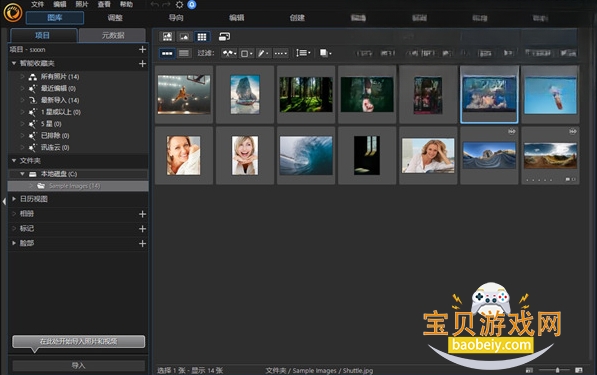Add a new tag (标记) plus icon
Viewport: 597px width, 375px height.
point(142,228)
